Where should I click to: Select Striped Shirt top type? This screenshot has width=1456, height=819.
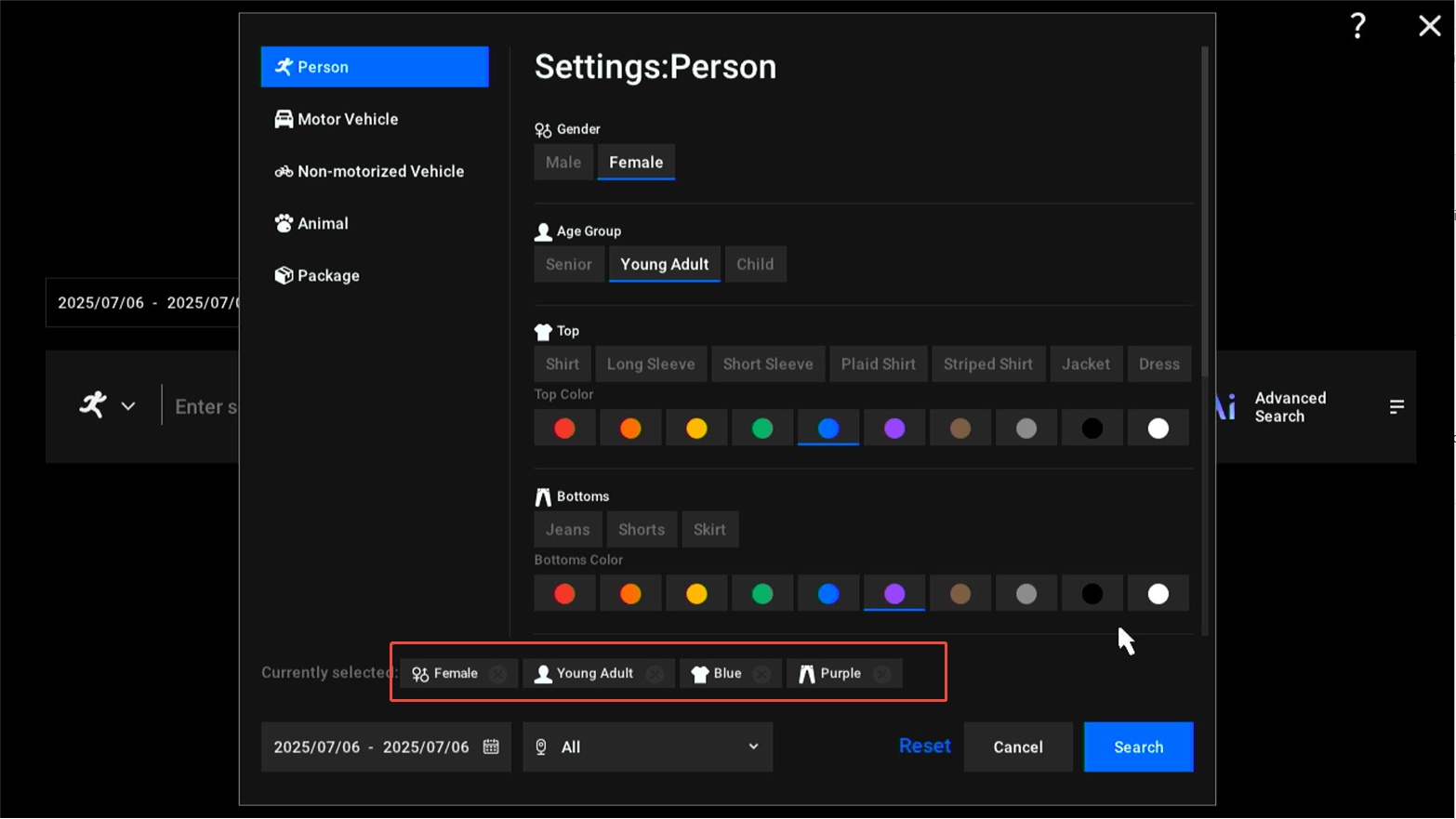(988, 364)
